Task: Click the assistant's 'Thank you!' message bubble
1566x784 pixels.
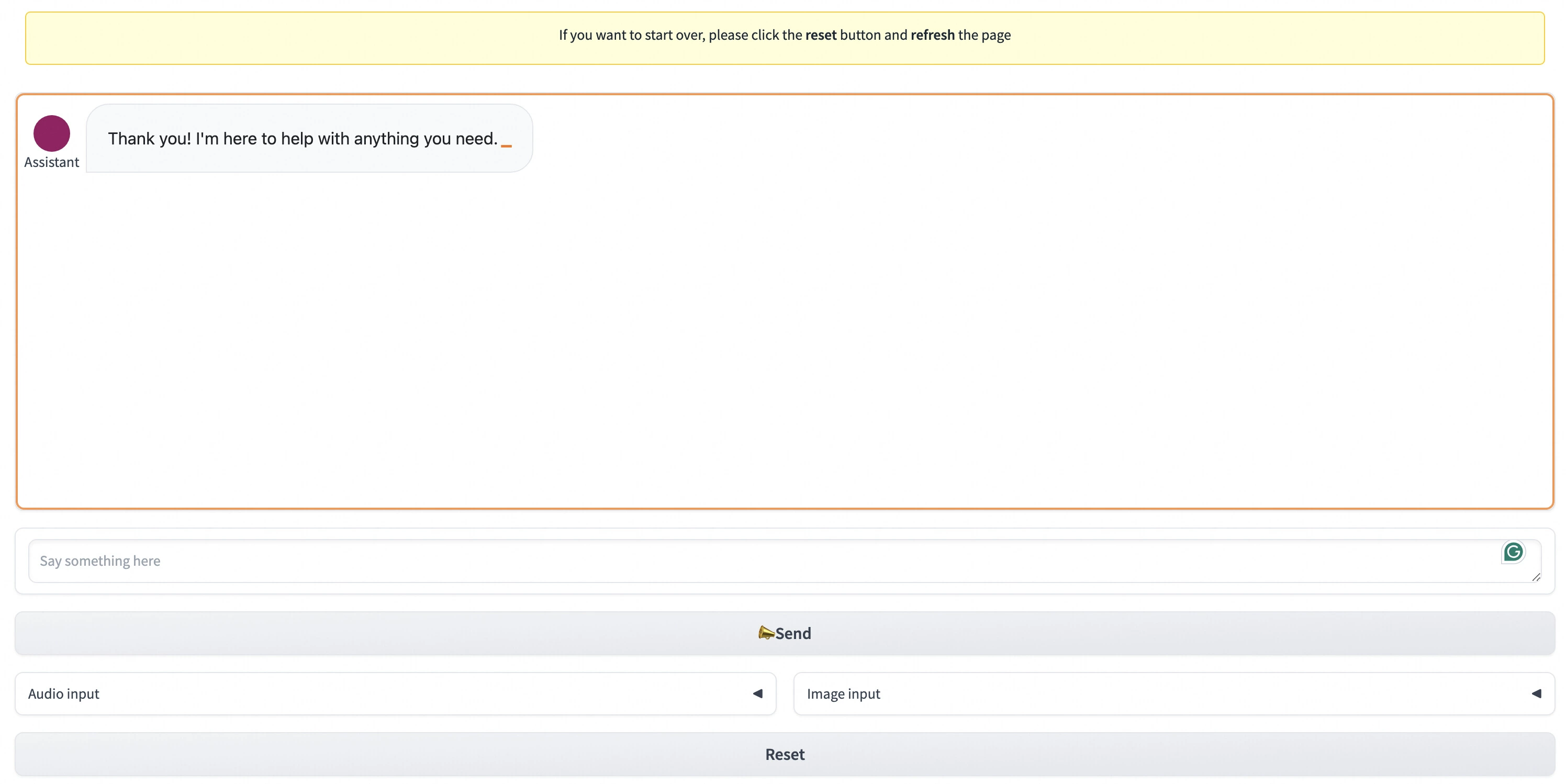Action: [309, 138]
